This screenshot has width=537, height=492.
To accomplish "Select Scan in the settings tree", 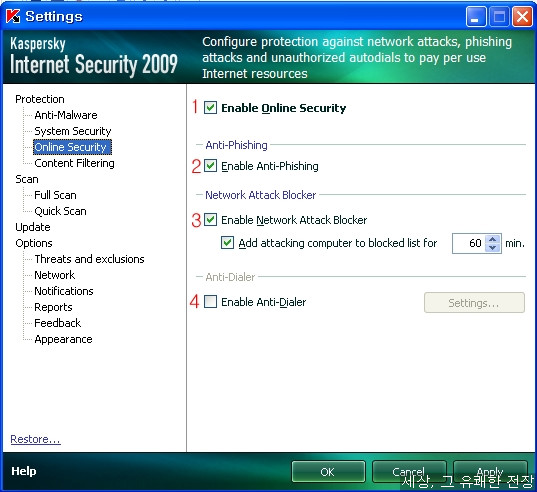I will click(27, 179).
